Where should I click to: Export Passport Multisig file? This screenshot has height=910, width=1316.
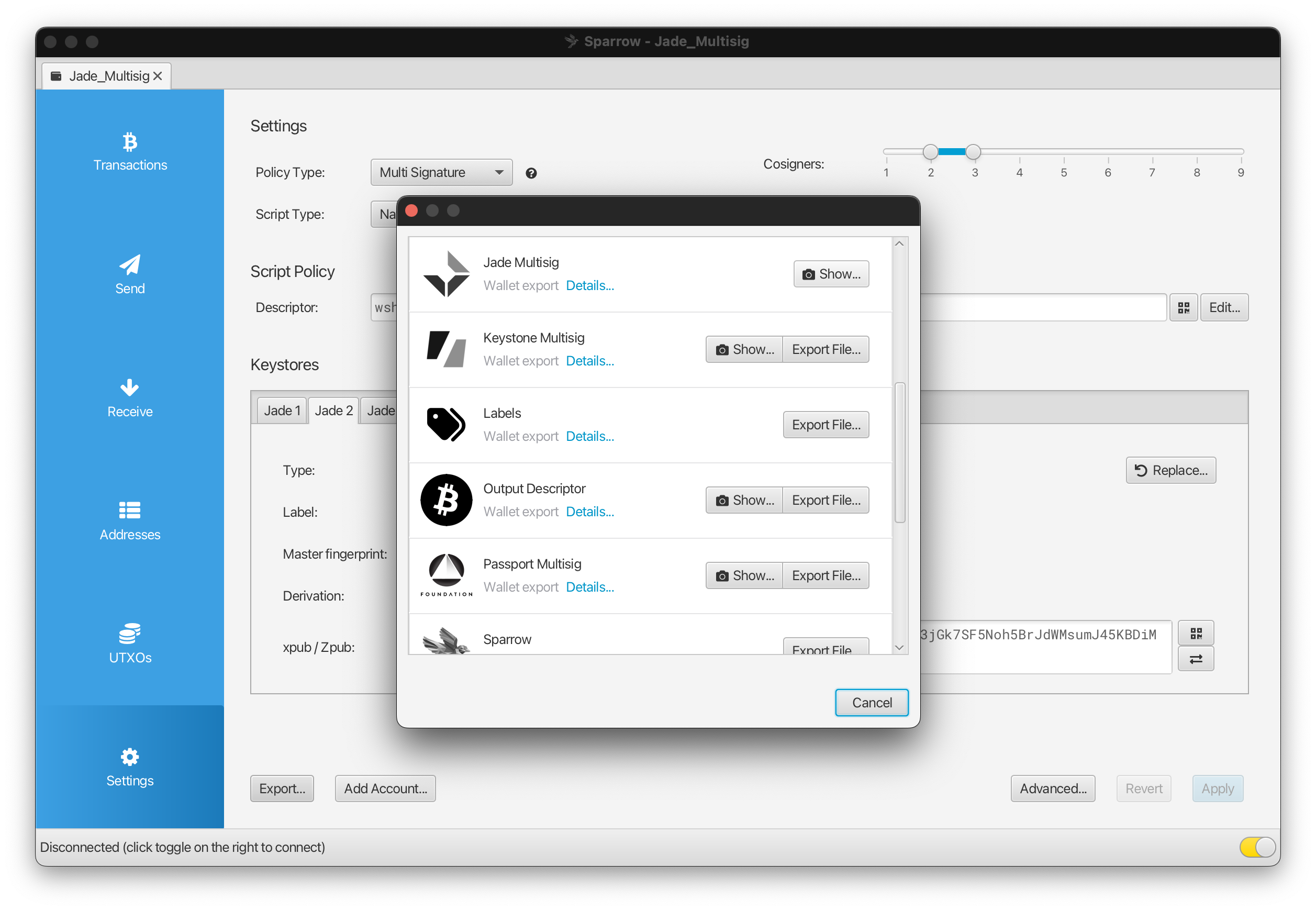point(826,575)
